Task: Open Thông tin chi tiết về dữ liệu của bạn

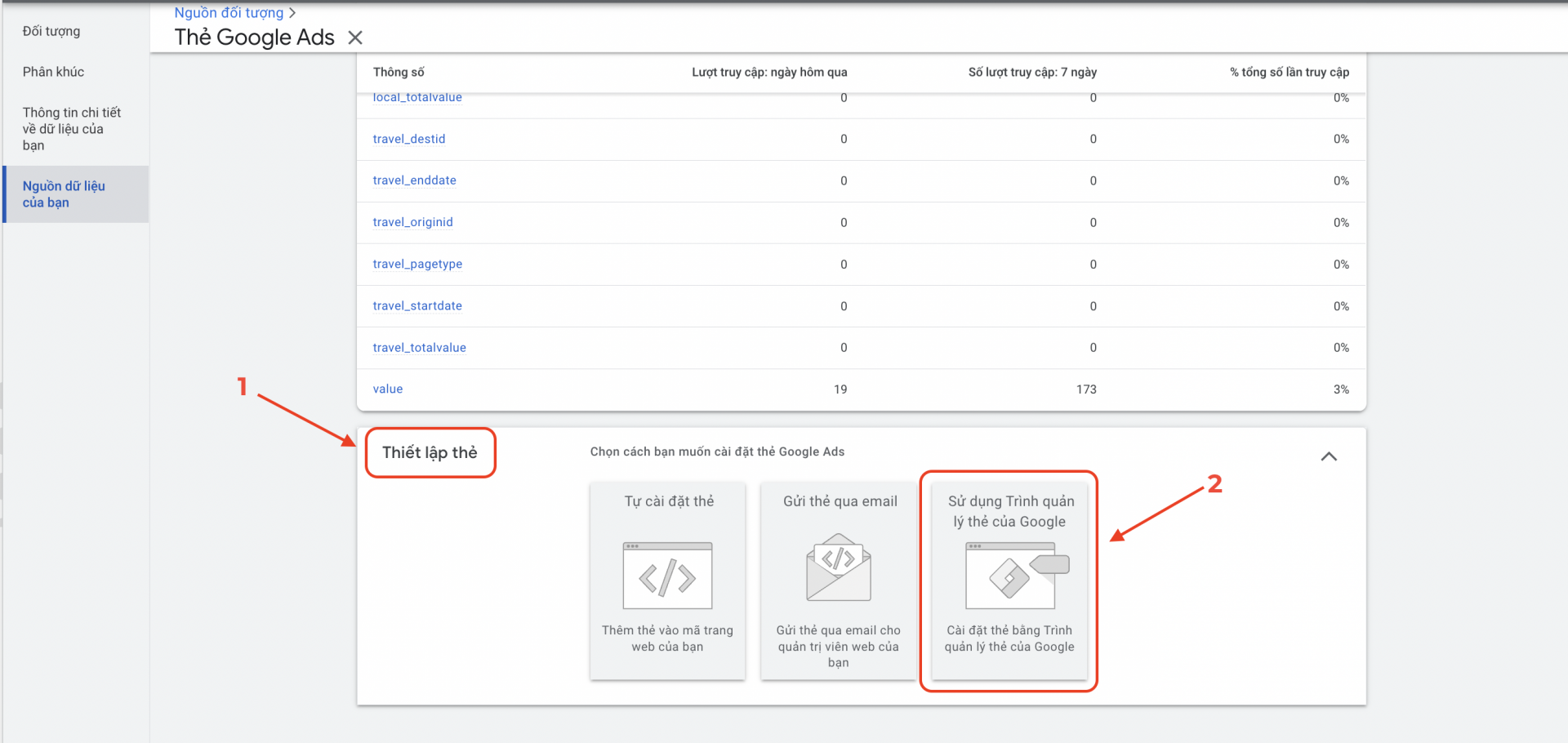Action: (x=72, y=129)
